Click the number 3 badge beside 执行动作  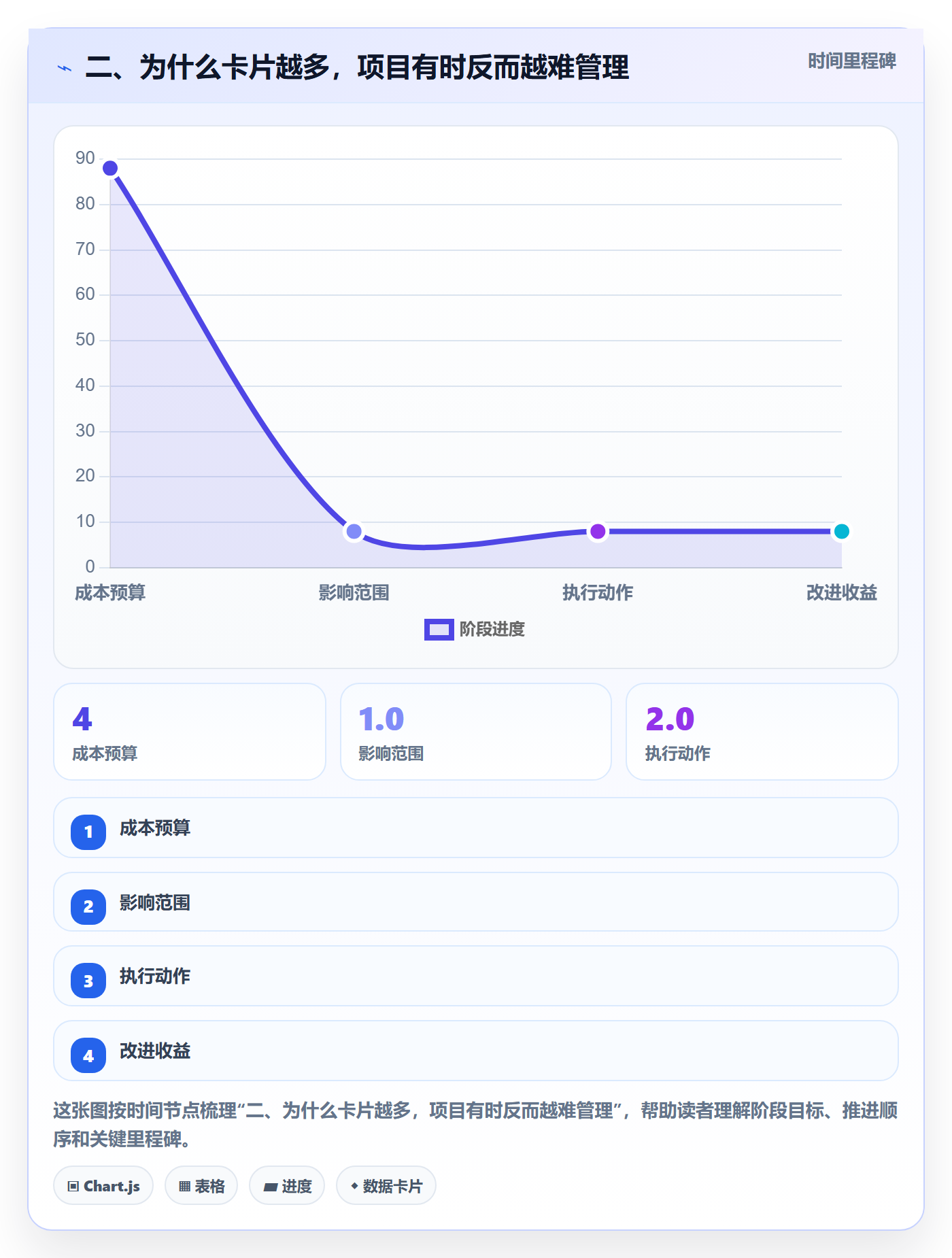pos(88,981)
